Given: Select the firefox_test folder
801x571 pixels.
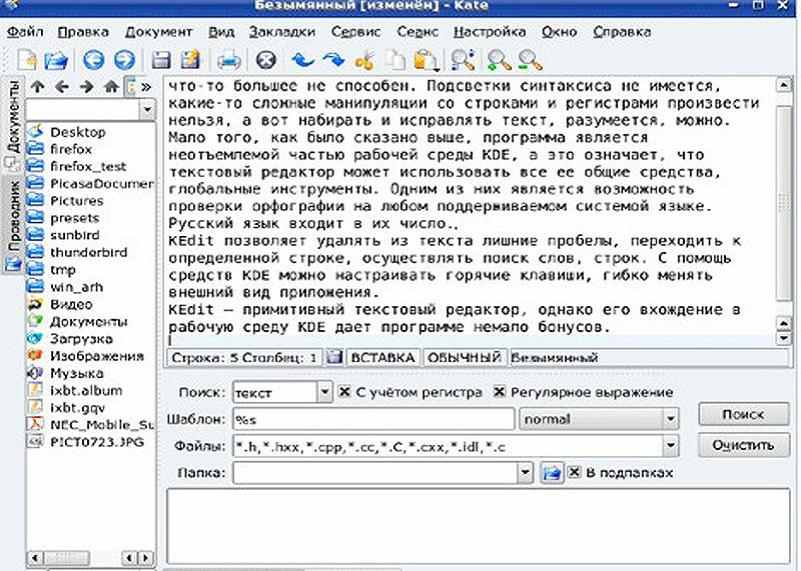Looking at the screenshot, I should click(77, 166).
